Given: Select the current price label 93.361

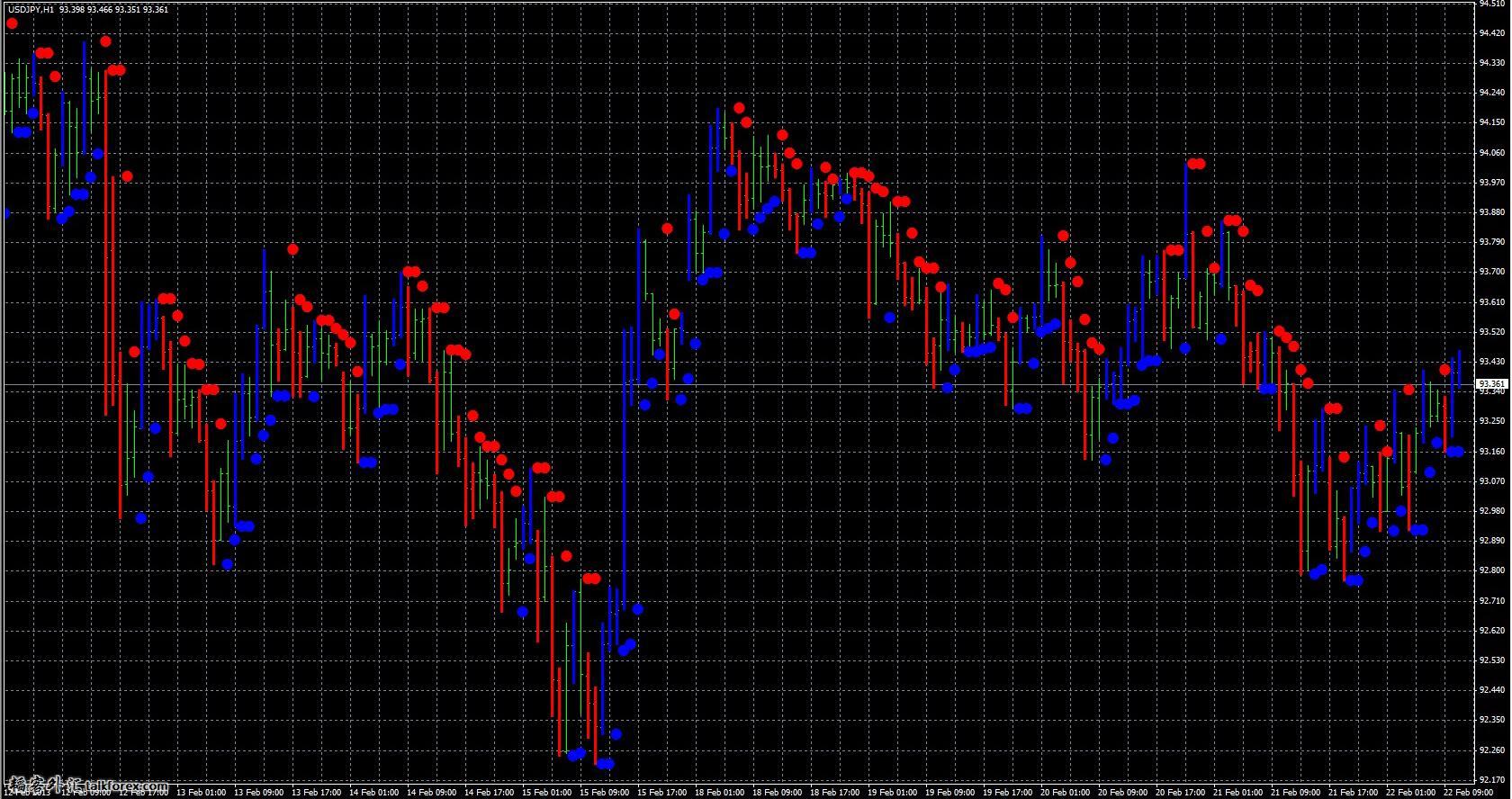Looking at the screenshot, I should (x=1492, y=384).
